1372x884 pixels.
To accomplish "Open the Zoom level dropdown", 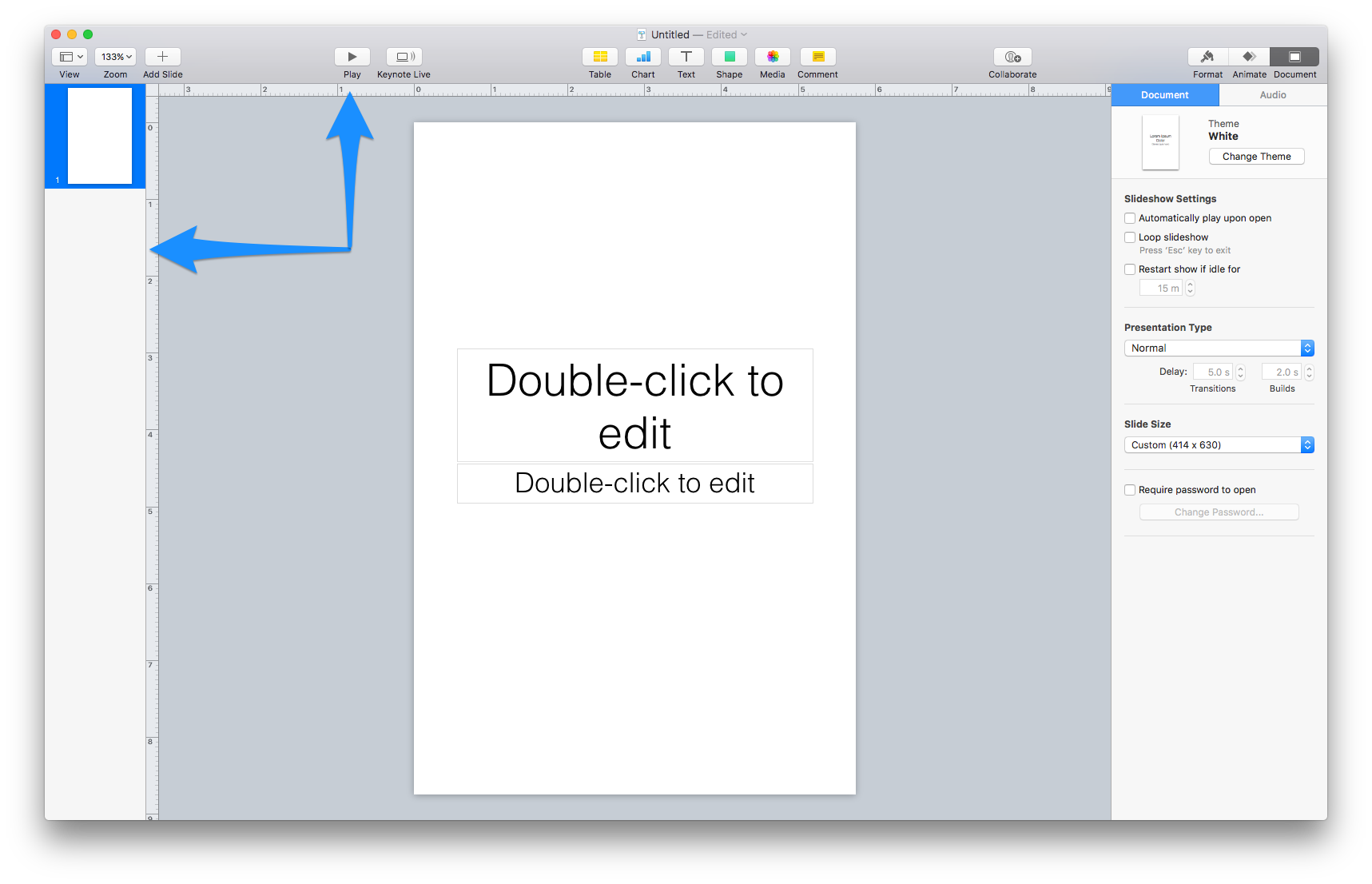I will pyautogui.click(x=114, y=56).
